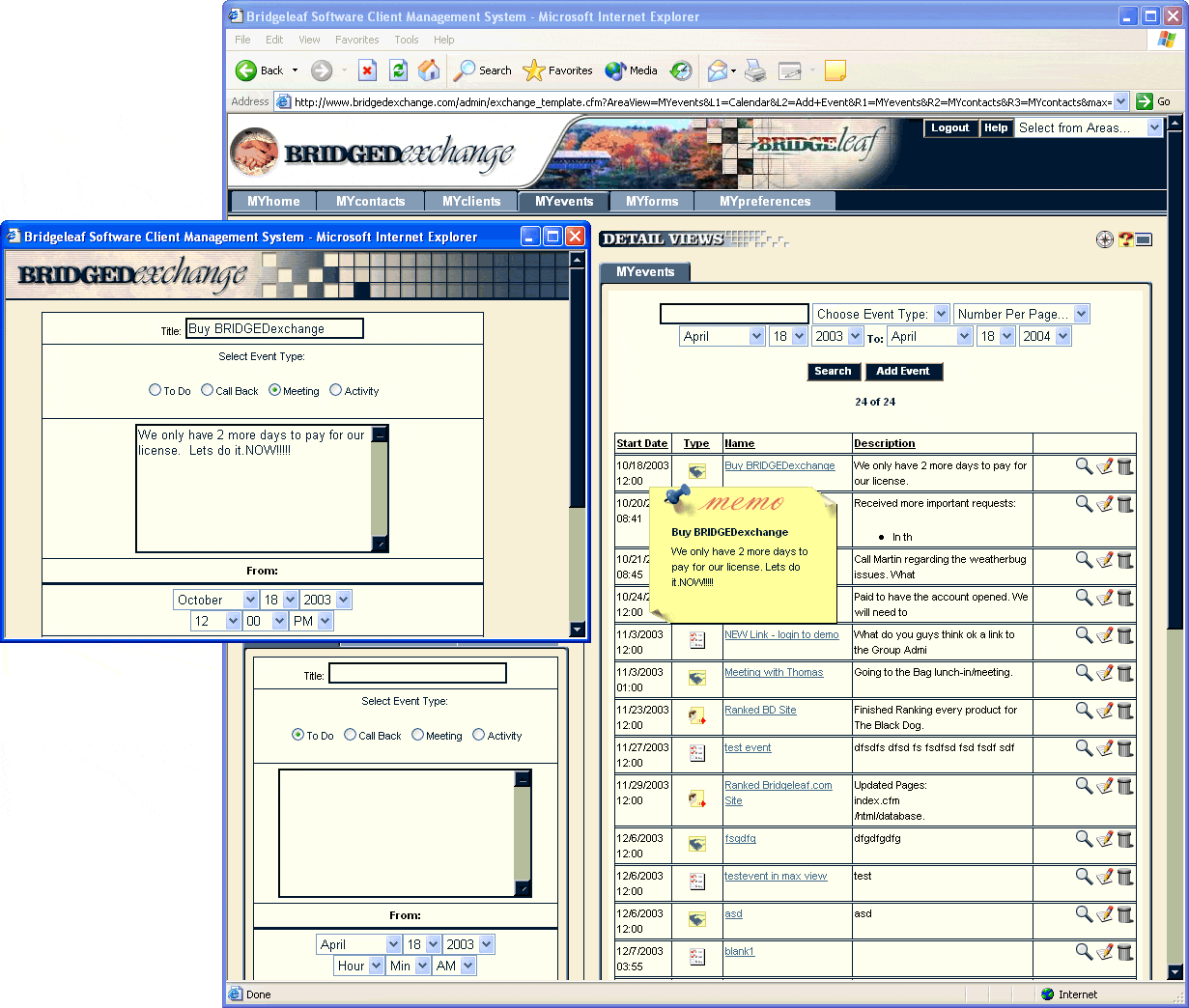Click the help question mark icon in Detail Views
The height and width of the screenshot is (1008, 1189).
(1125, 239)
